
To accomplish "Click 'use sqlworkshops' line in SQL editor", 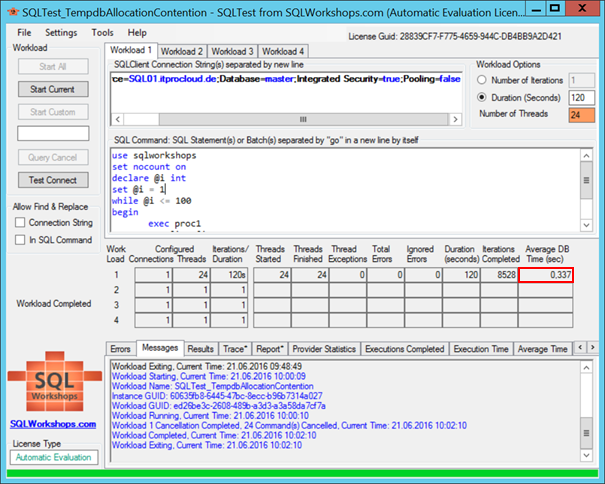I will click(154, 156).
